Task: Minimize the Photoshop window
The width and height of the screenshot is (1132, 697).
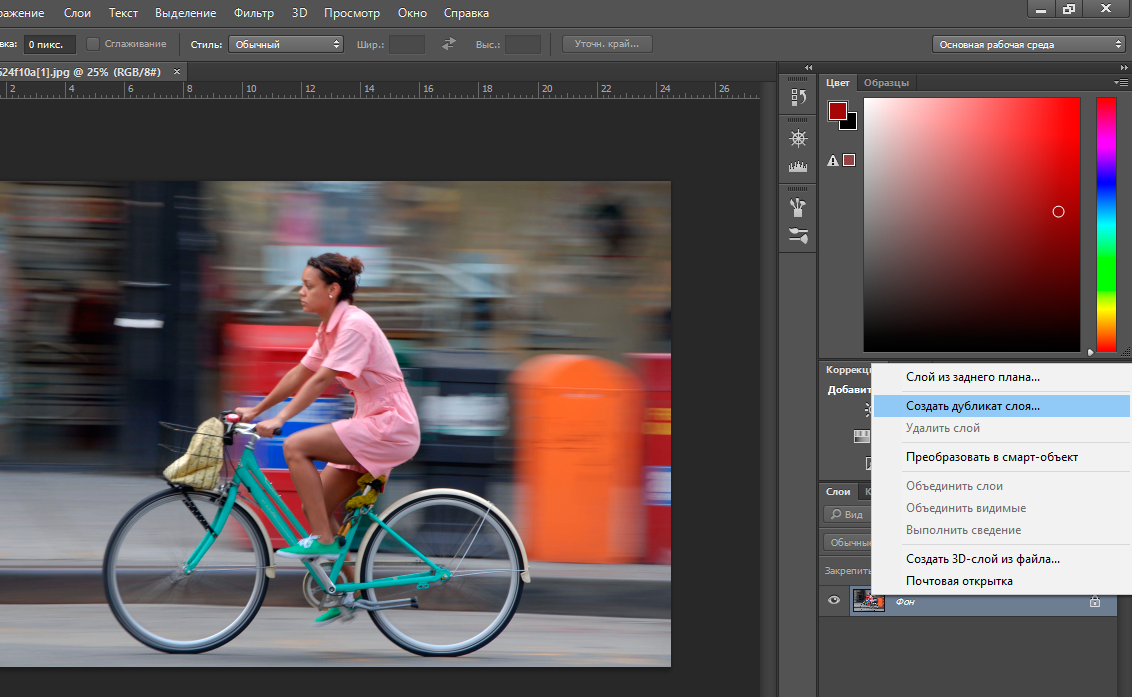Action: [x=1040, y=9]
